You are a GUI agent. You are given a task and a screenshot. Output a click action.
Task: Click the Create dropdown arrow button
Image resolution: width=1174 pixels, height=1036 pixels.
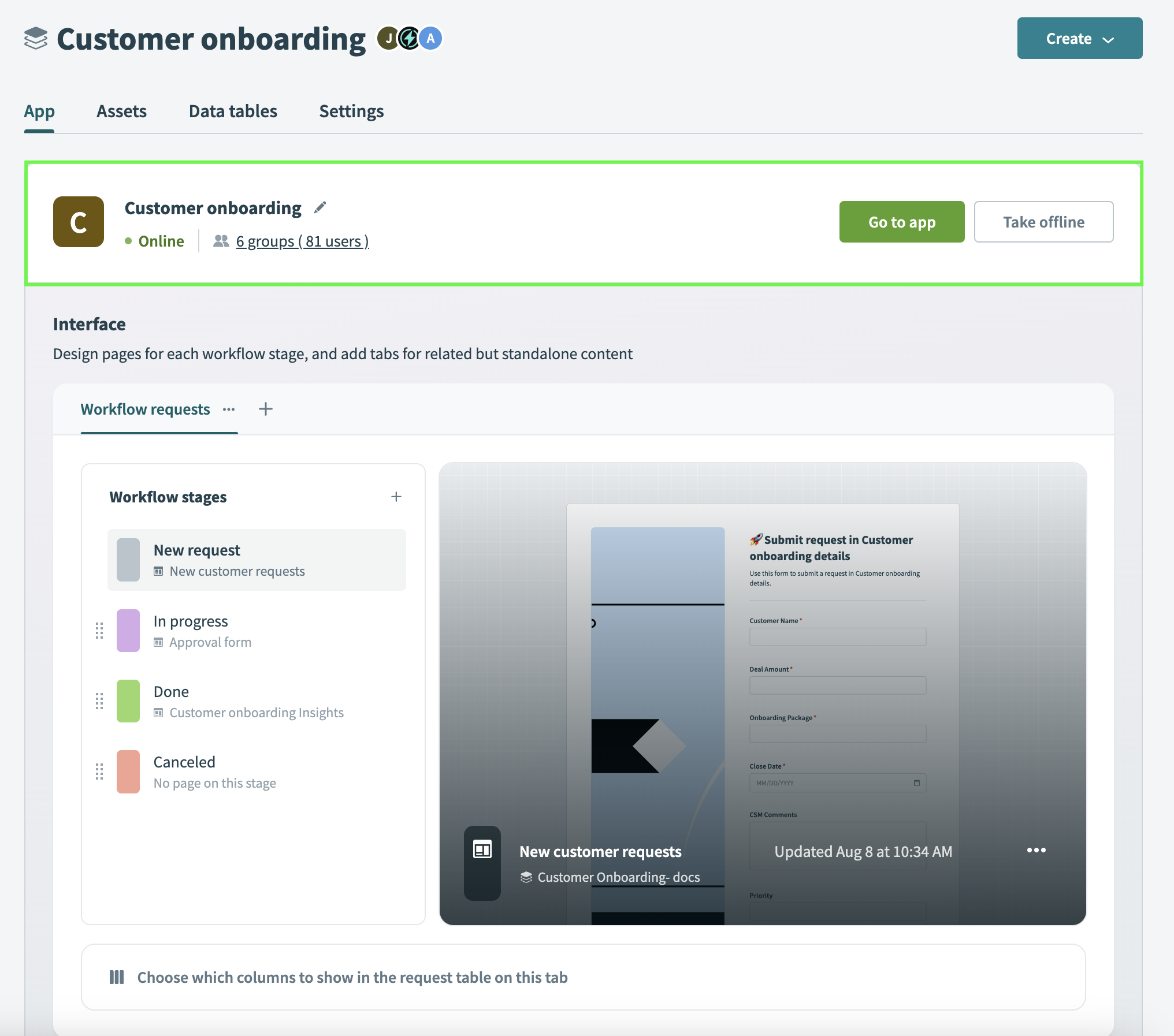pyautogui.click(x=1111, y=38)
